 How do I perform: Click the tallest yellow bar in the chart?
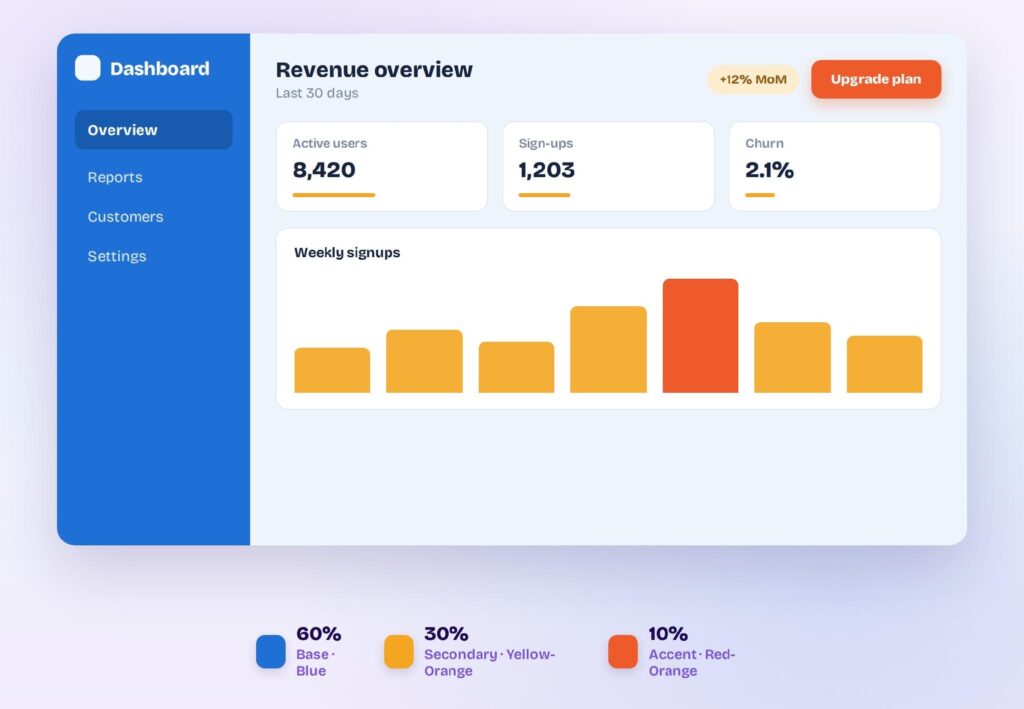(x=608, y=349)
